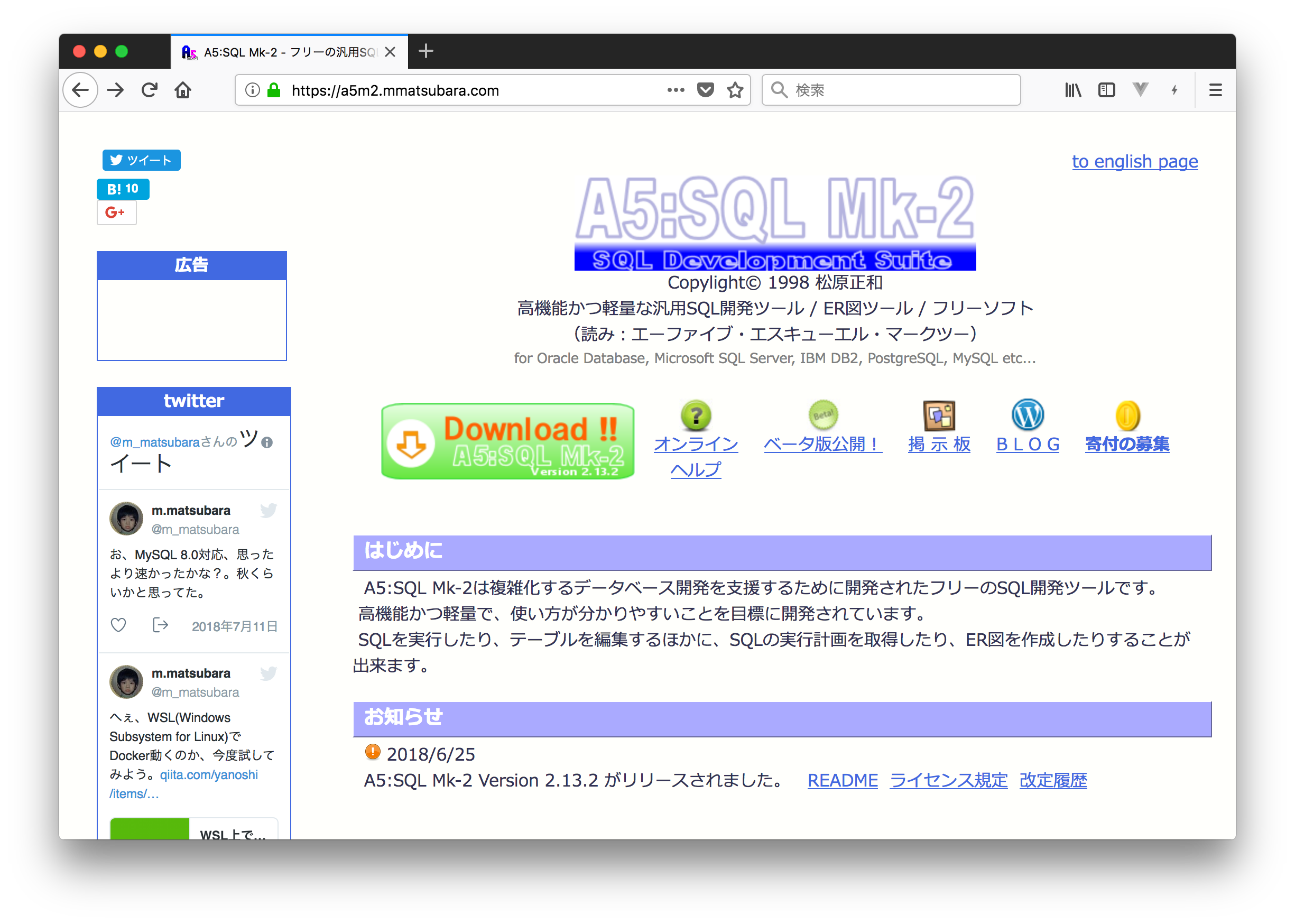Click m.matsubara avatar on MySQL tweet
The height and width of the screenshot is (924, 1295).
126,519
